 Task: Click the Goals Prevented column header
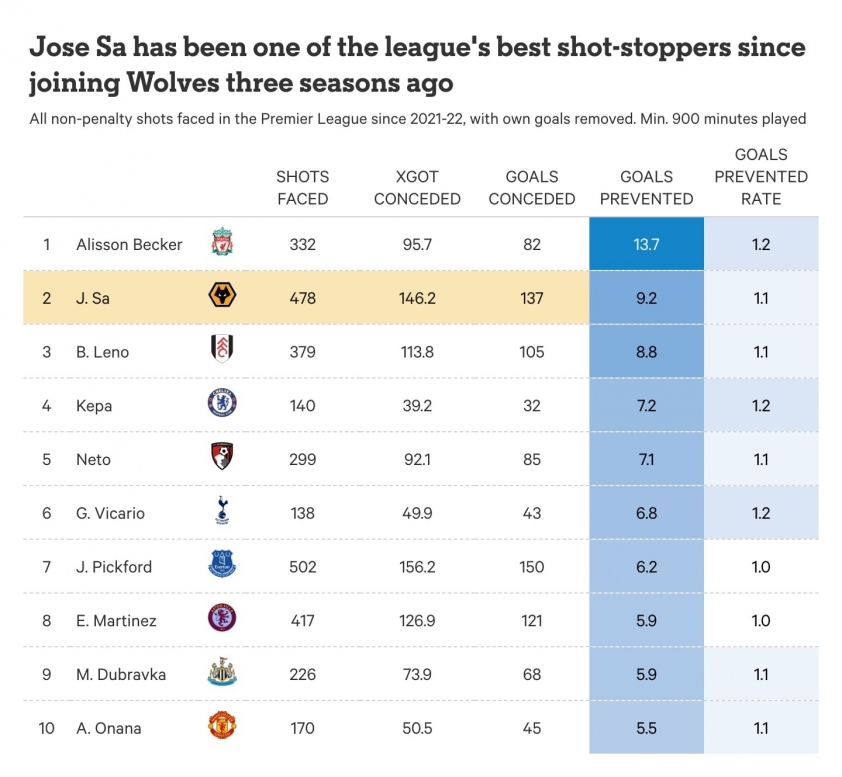click(647, 188)
